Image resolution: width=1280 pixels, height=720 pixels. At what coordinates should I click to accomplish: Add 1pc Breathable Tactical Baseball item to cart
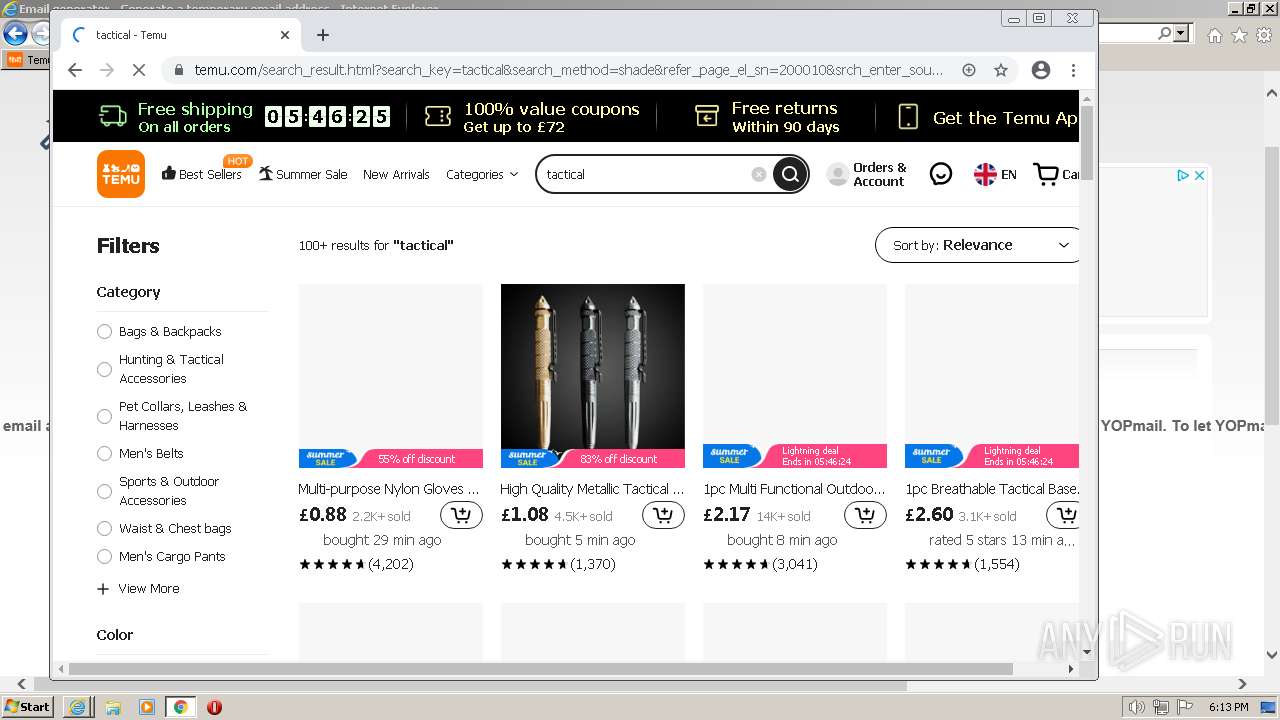pyautogui.click(x=1063, y=515)
